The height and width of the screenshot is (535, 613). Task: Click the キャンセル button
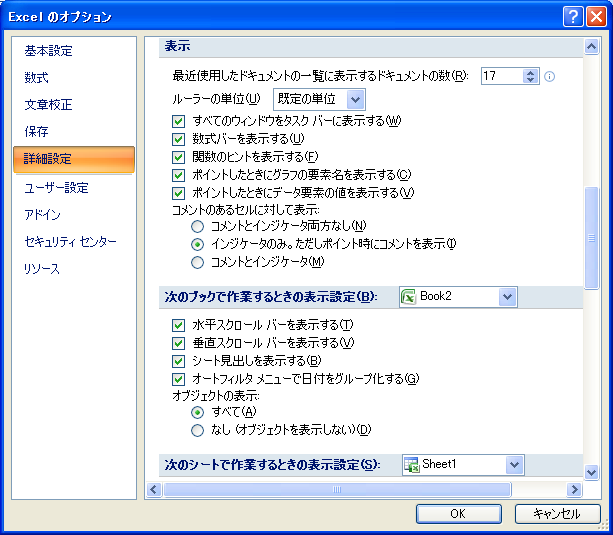[557, 513]
